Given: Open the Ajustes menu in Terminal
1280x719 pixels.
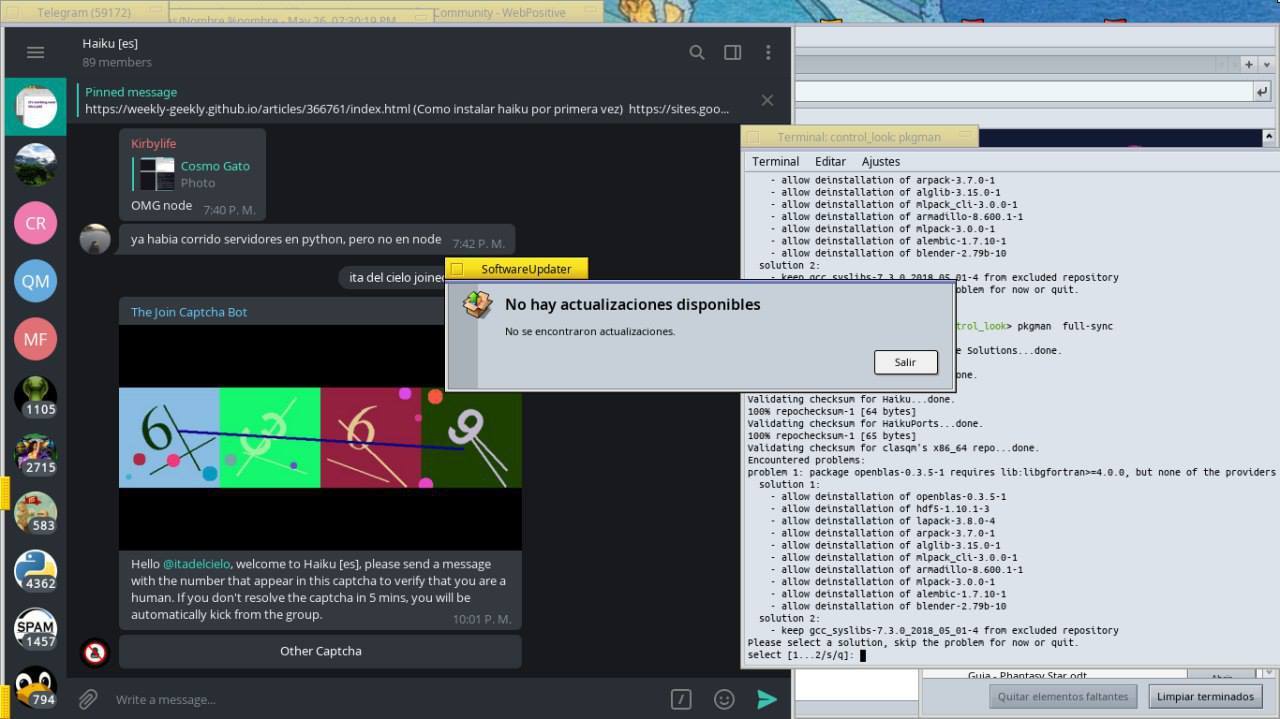Looking at the screenshot, I should coord(880,161).
